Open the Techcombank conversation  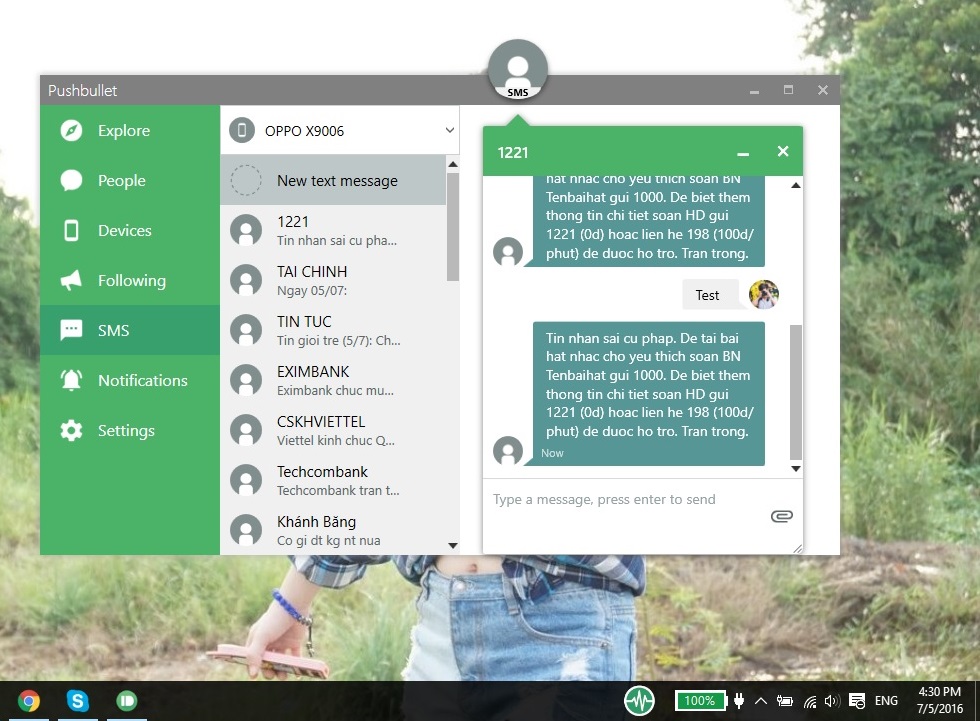320,480
